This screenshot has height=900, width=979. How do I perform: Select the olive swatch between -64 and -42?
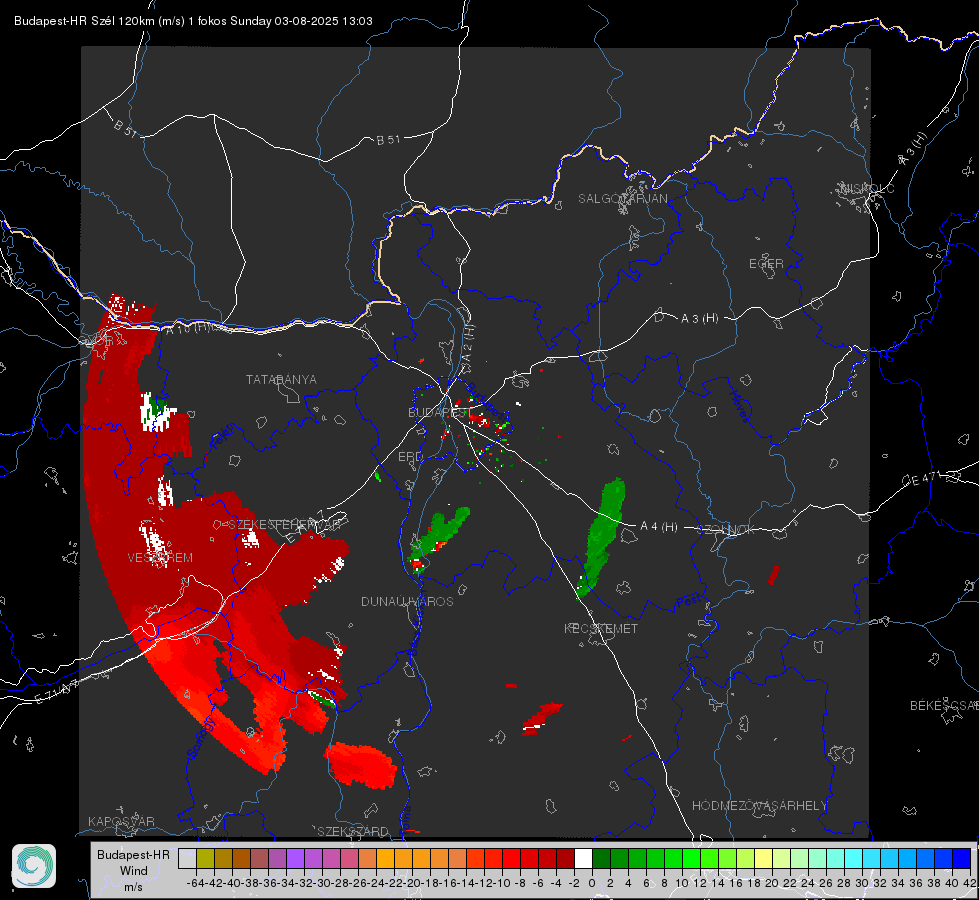[x=205, y=858]
